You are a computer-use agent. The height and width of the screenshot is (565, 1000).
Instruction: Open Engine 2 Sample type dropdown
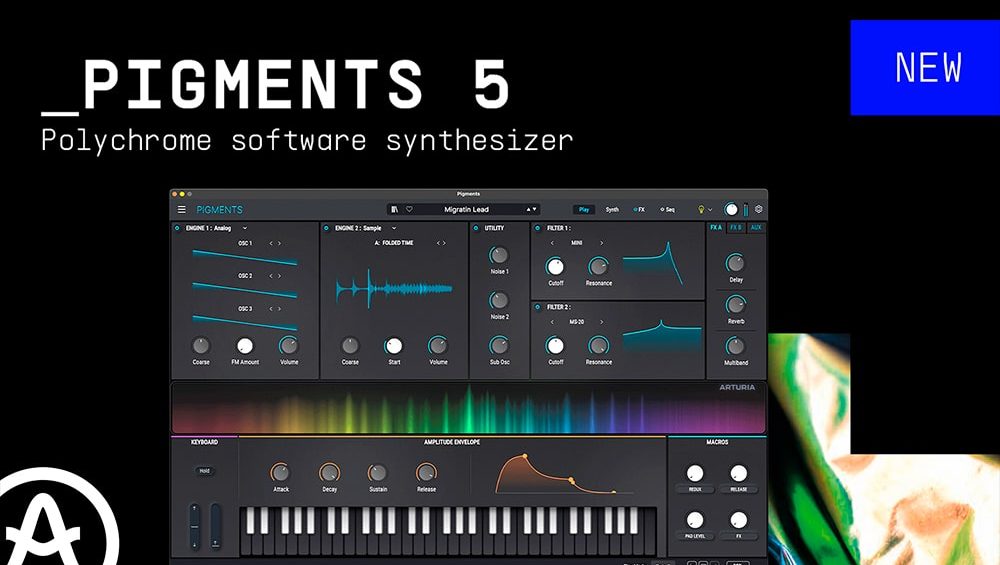pyautogui.click(x=393, y=228)
